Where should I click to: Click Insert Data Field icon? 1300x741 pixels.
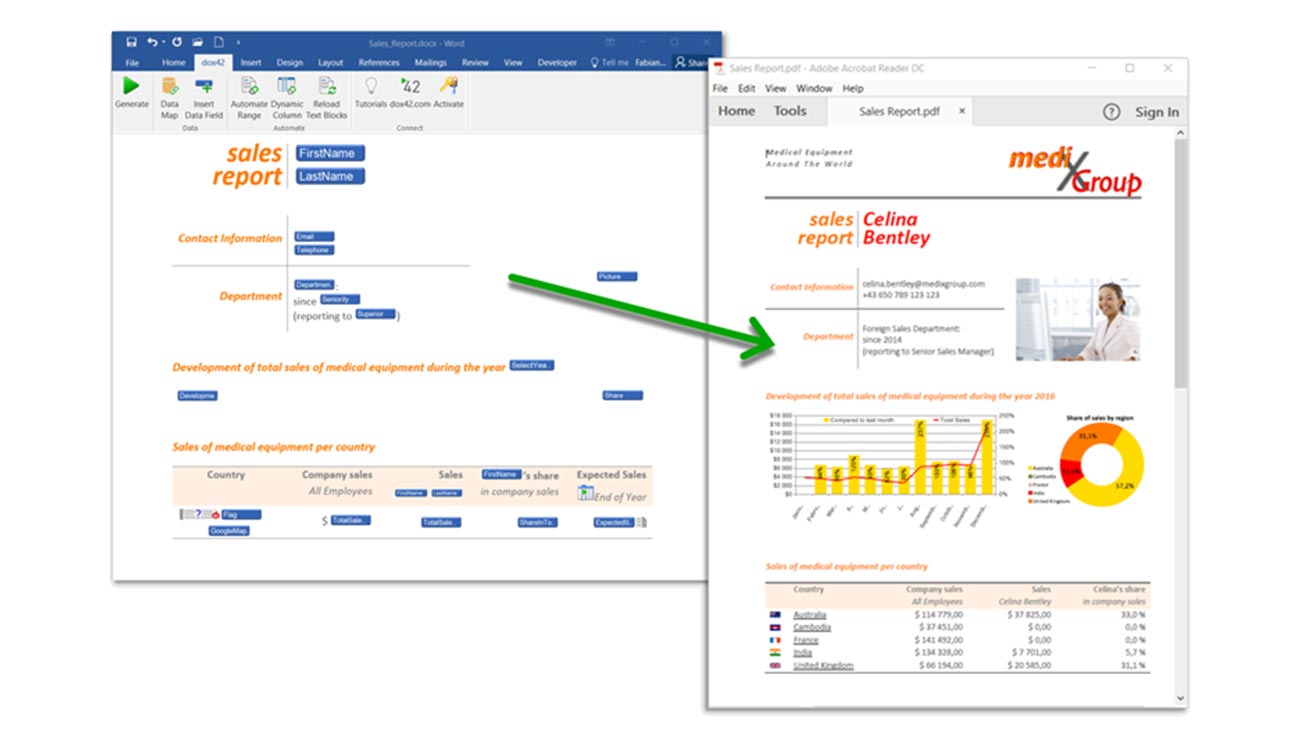pos(203,86)
